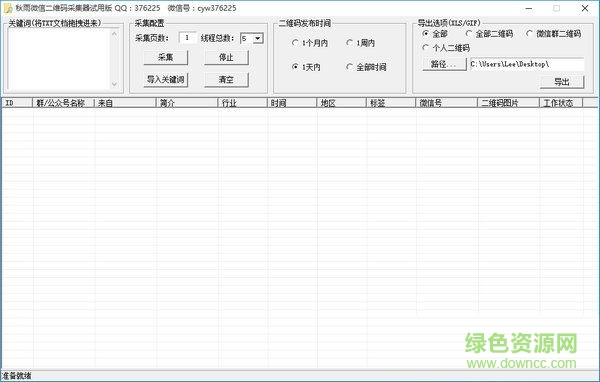Click the 二维码图片 column header
This screenshot has height=382, width=600.
[509, 103]
